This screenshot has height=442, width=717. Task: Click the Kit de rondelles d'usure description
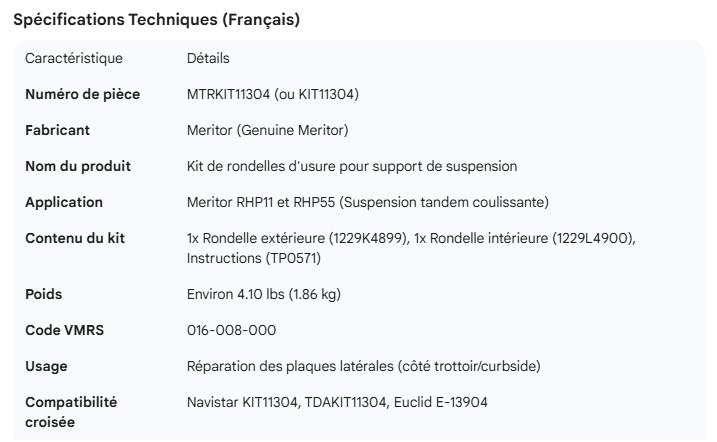pos(352,166)
